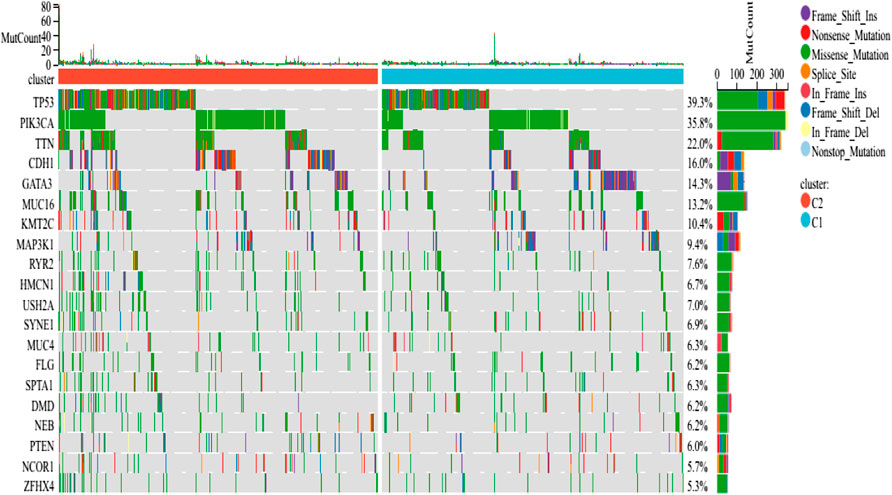The height and width of the screenshot is (495, 892).
Task: Select the KMT2C gene label
Action: pos(38,224)
